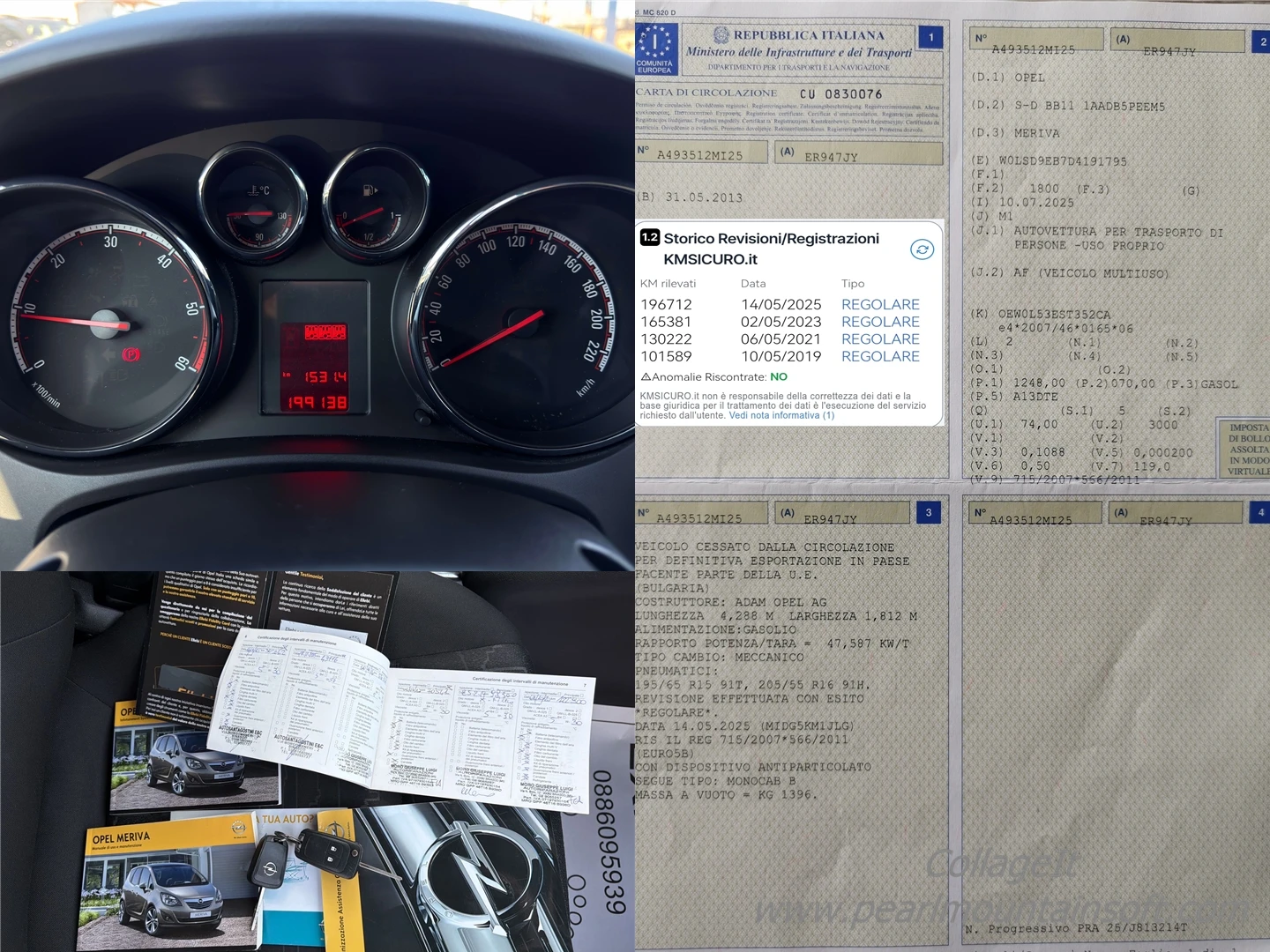Click the red parking brake warning light
Image resolution: width=1270 pixels, height=952 pixels.
tap(131, 354)
